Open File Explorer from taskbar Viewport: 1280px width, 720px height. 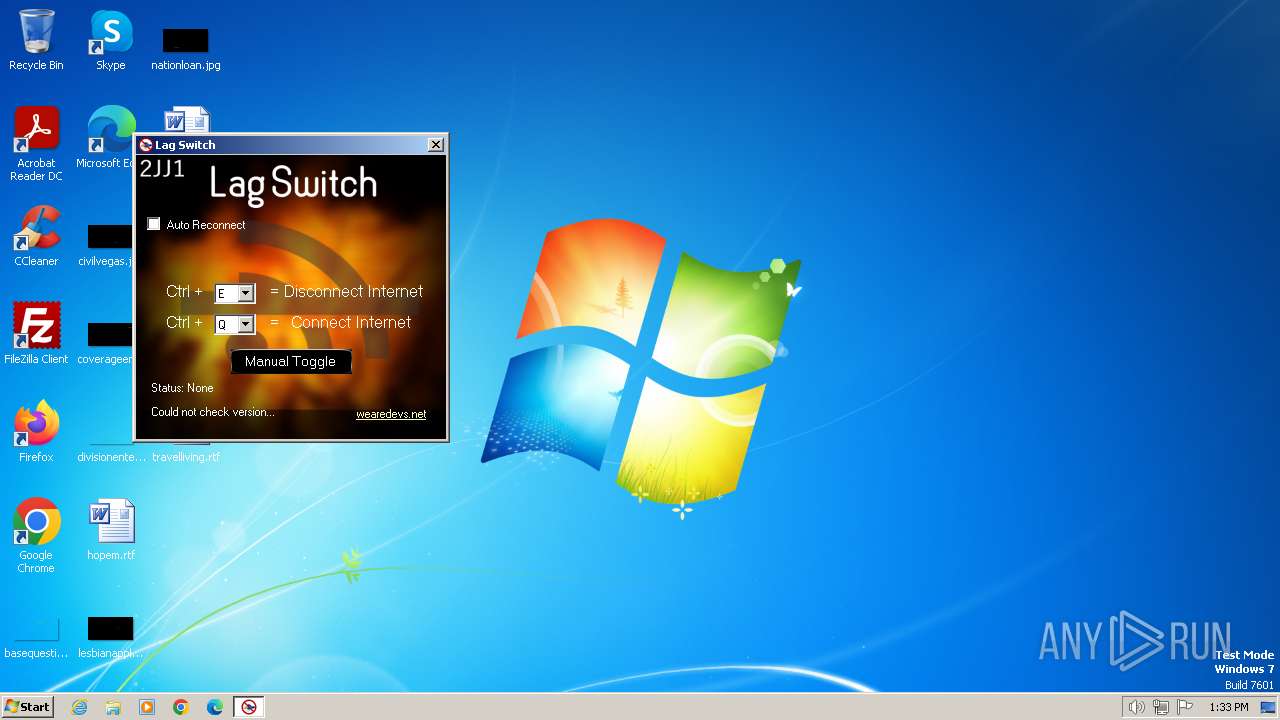[113, 707]
